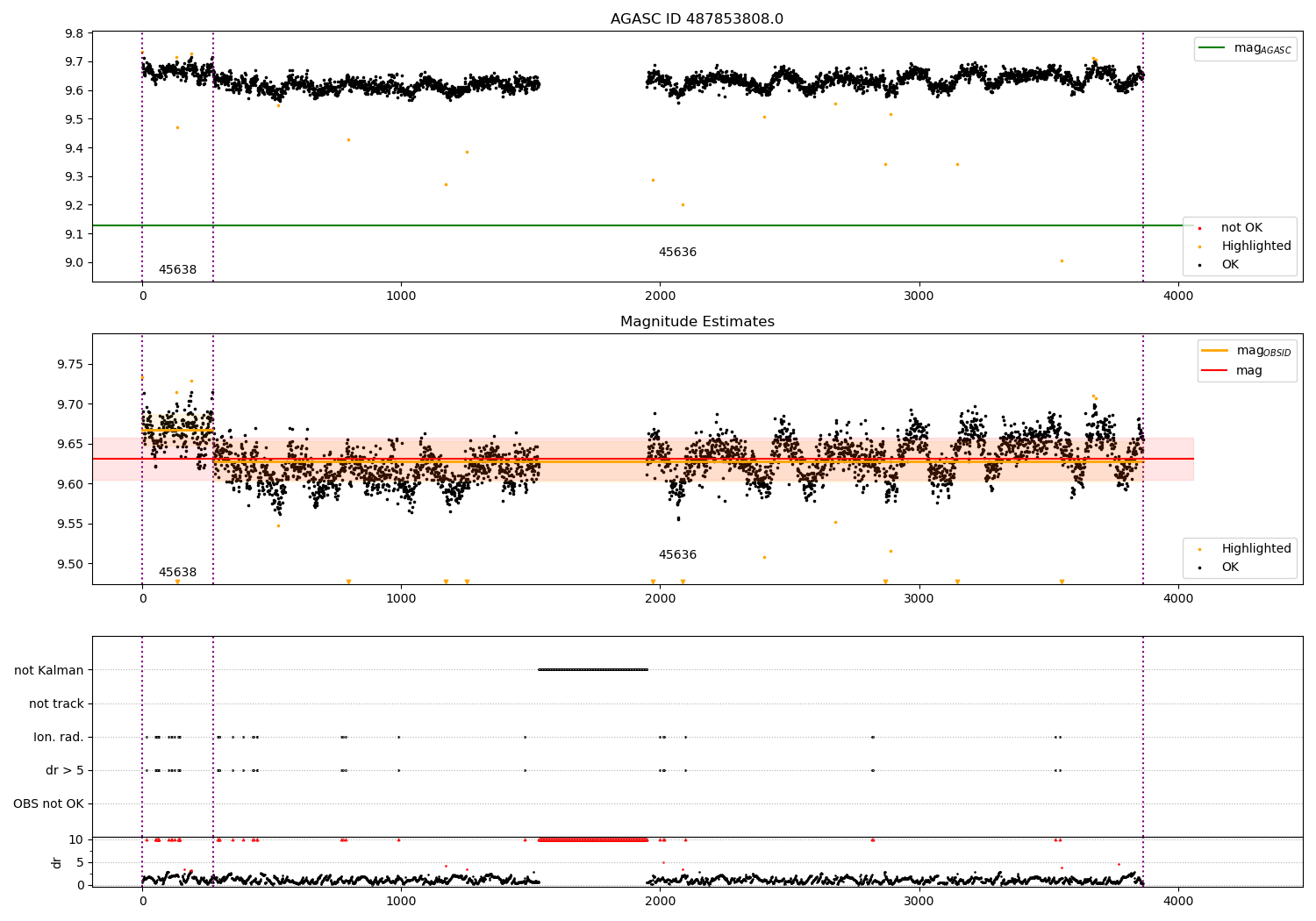
Task: Click the 'Ion. rad.' row label
Action: 59,737
